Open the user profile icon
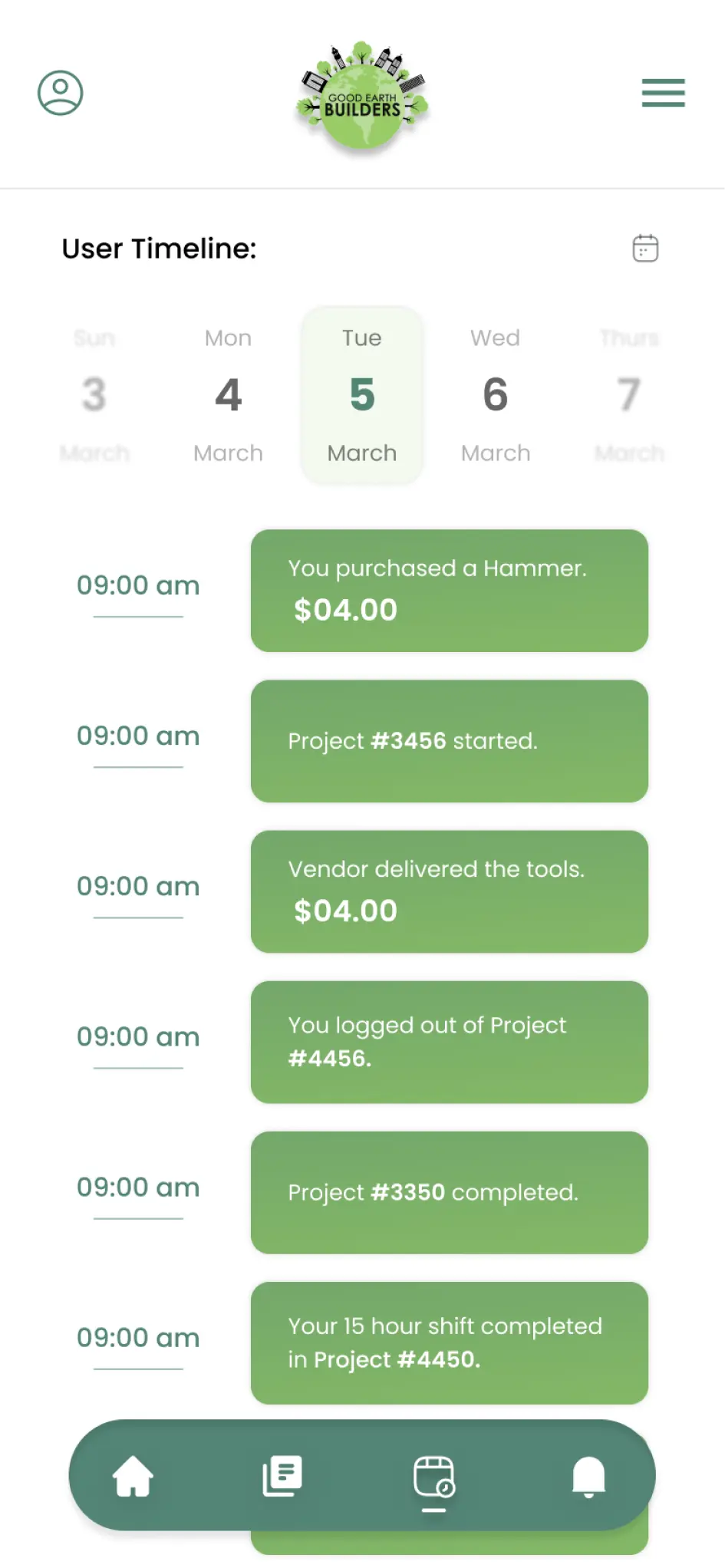This screenshot has width=725, height=1568. pyautogui.click(x=61, y=93)
